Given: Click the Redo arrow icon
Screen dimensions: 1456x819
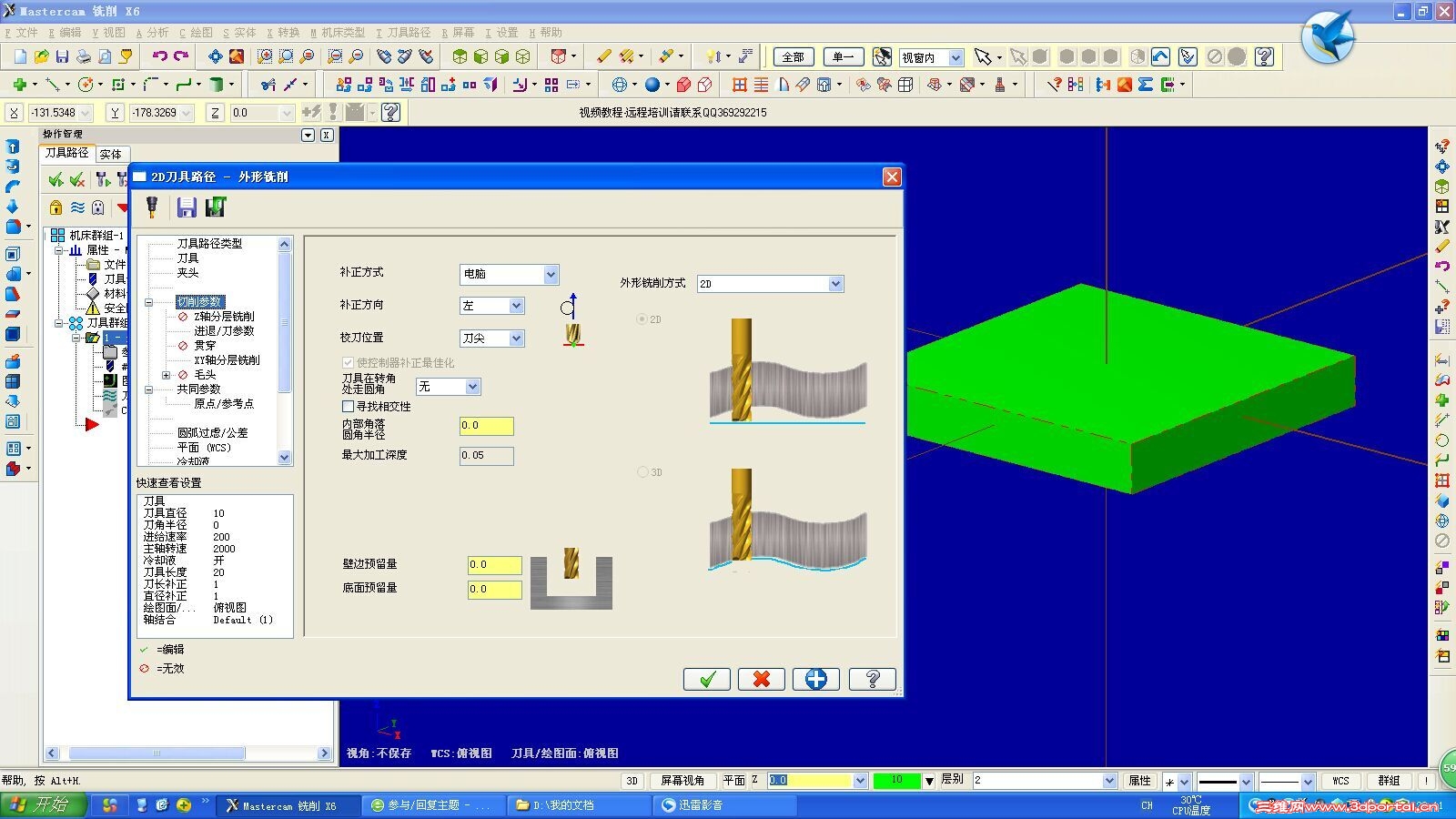Looking at the screenshot, I should (181, 56).
